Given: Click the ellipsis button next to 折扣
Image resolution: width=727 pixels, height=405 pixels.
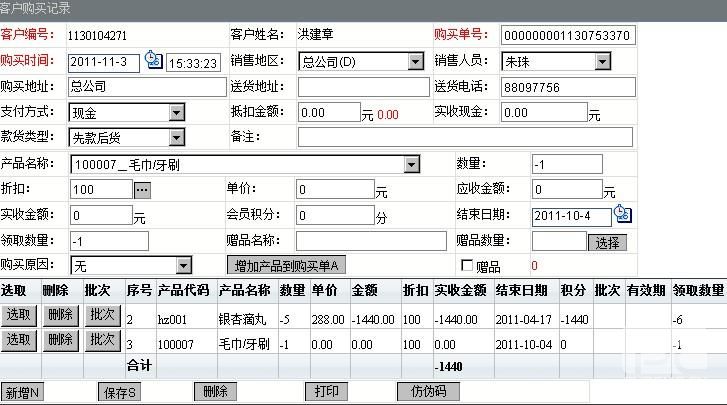Looking at the screenshot, I should 142,189.
